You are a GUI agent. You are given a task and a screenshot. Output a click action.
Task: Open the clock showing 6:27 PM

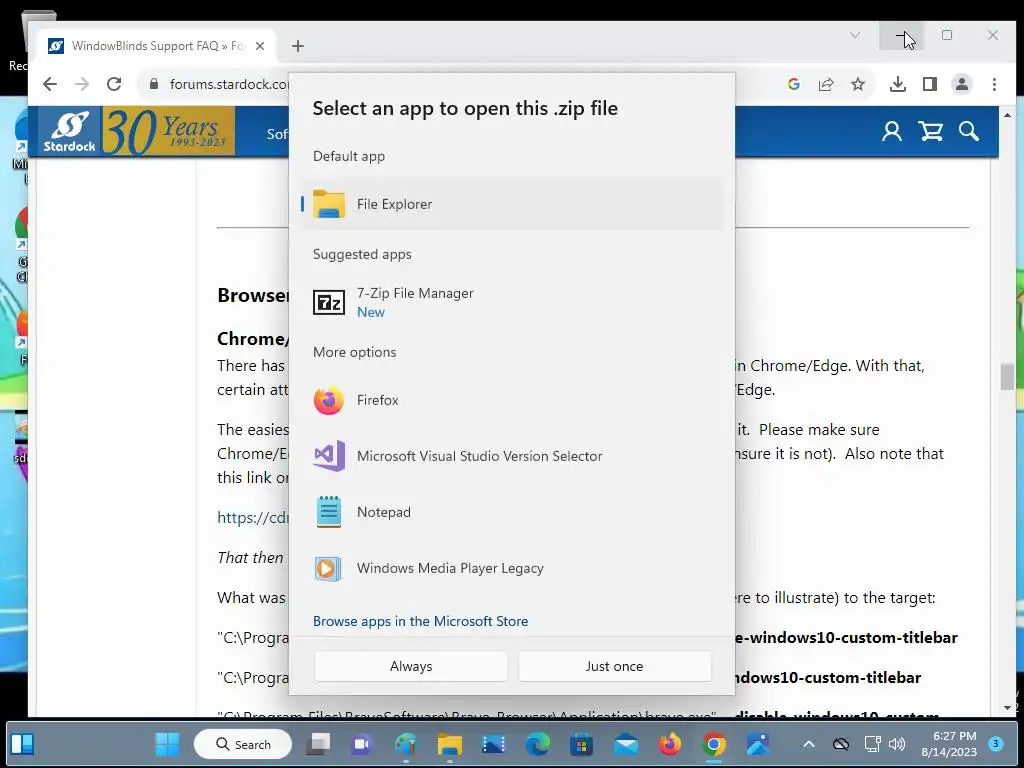point(949,744)
